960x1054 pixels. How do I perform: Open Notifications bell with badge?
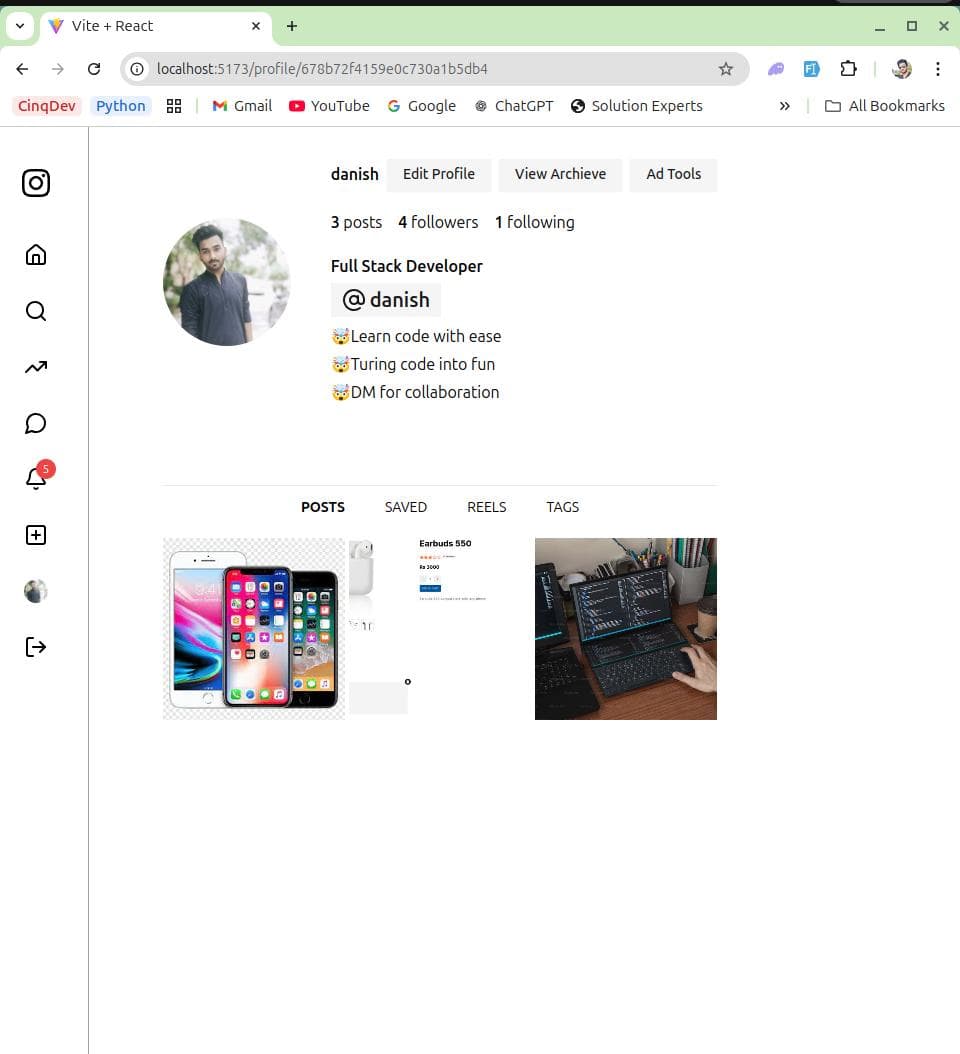click(x=36, y=478)
